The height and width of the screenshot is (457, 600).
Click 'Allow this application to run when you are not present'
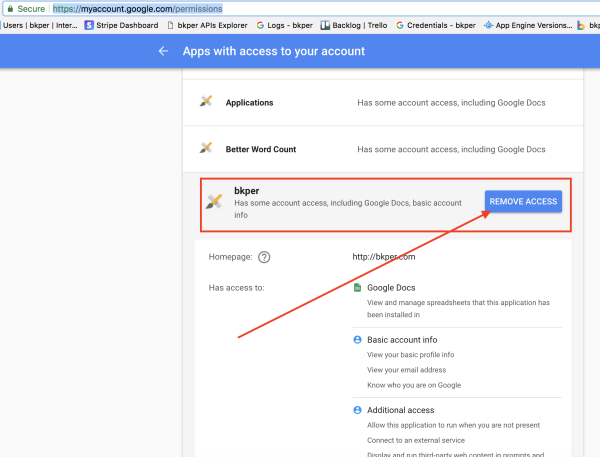click(453, 425)
